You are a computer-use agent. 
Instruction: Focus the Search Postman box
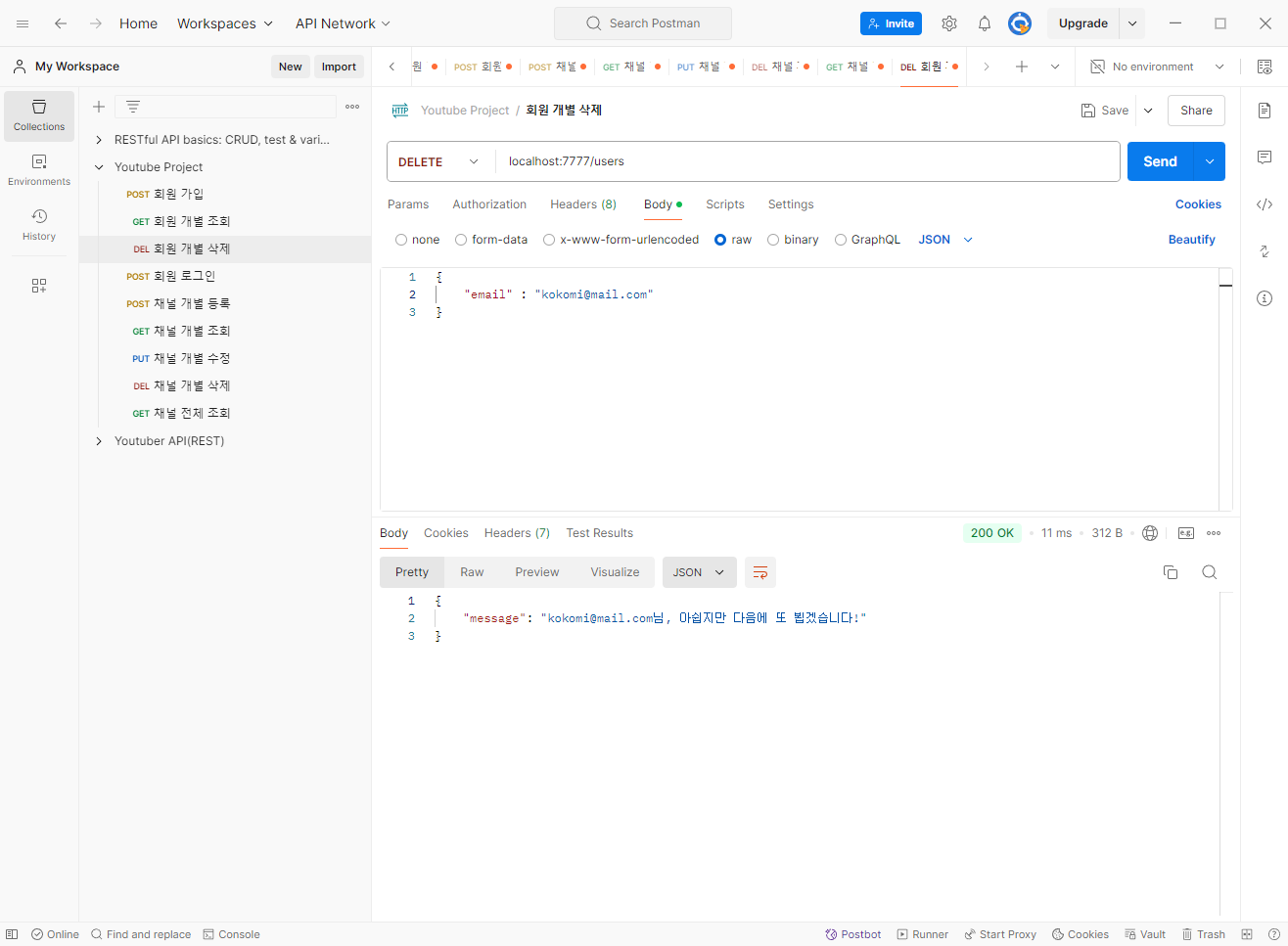[643, 23]
